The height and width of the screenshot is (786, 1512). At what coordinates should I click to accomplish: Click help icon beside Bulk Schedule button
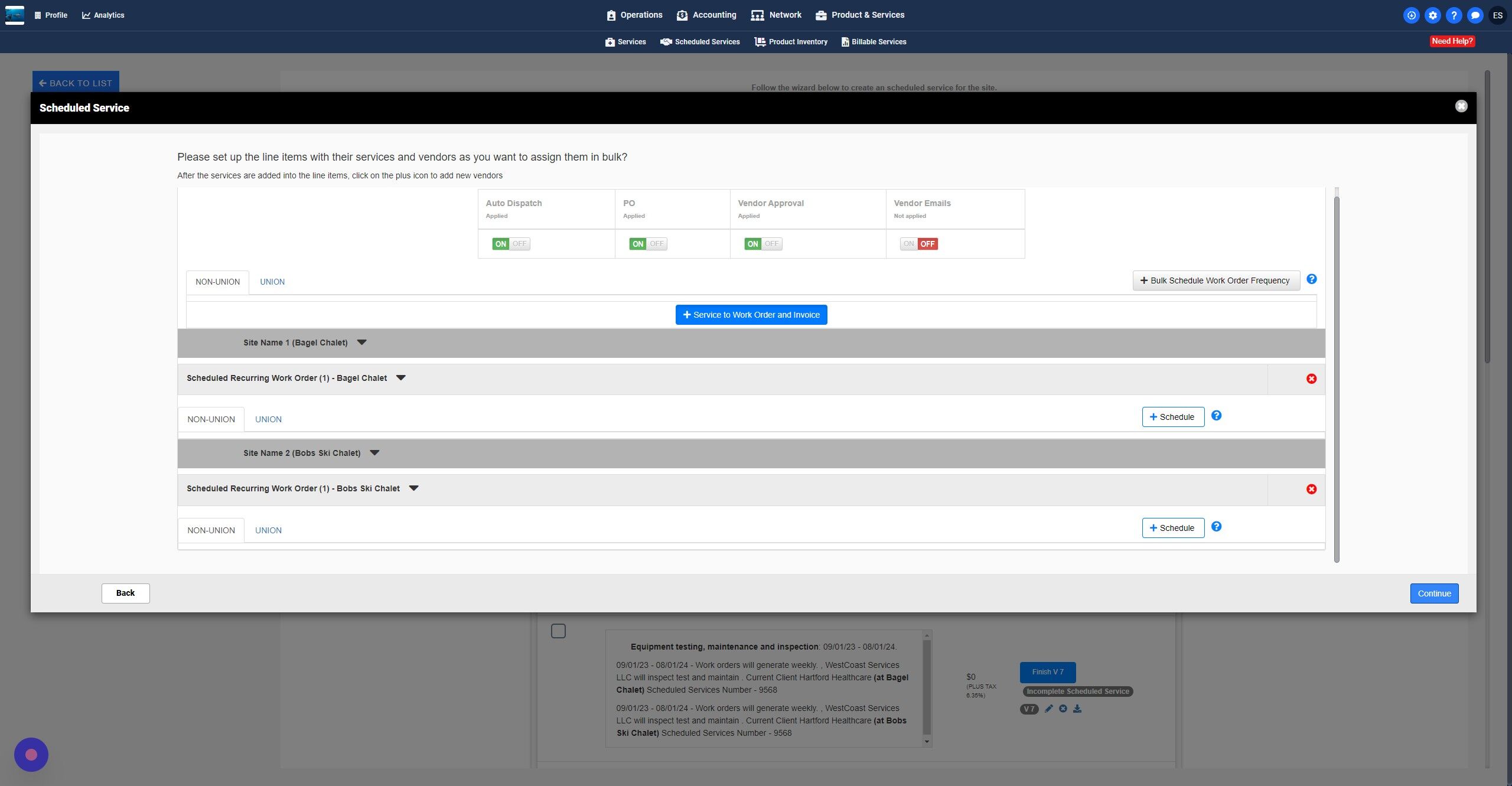click(1311, 279)
